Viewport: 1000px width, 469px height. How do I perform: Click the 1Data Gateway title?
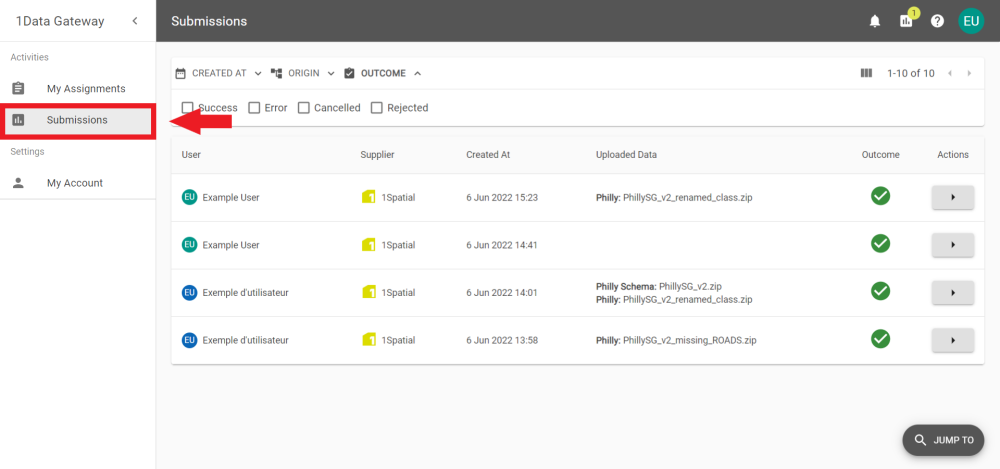pos(60,21)
